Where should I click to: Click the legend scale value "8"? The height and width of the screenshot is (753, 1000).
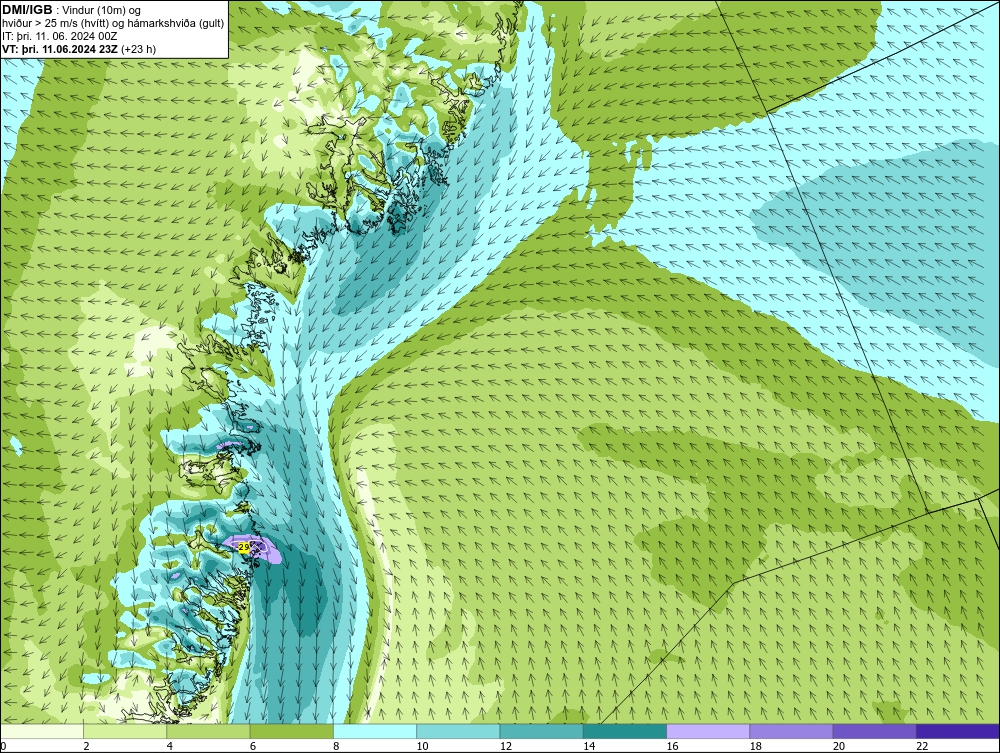tap(336, 747)
